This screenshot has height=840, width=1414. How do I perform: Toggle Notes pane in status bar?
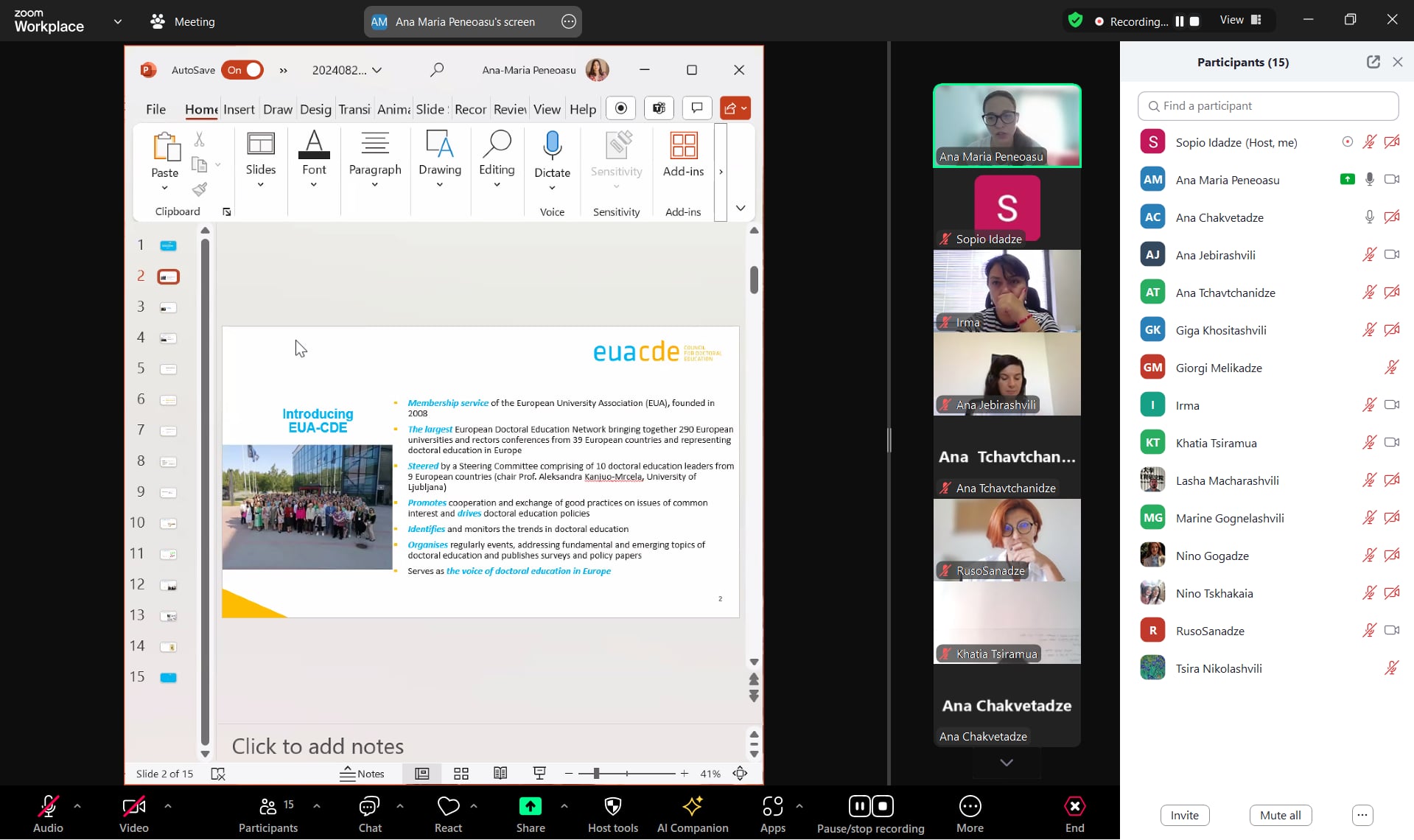tap(362, 773)
